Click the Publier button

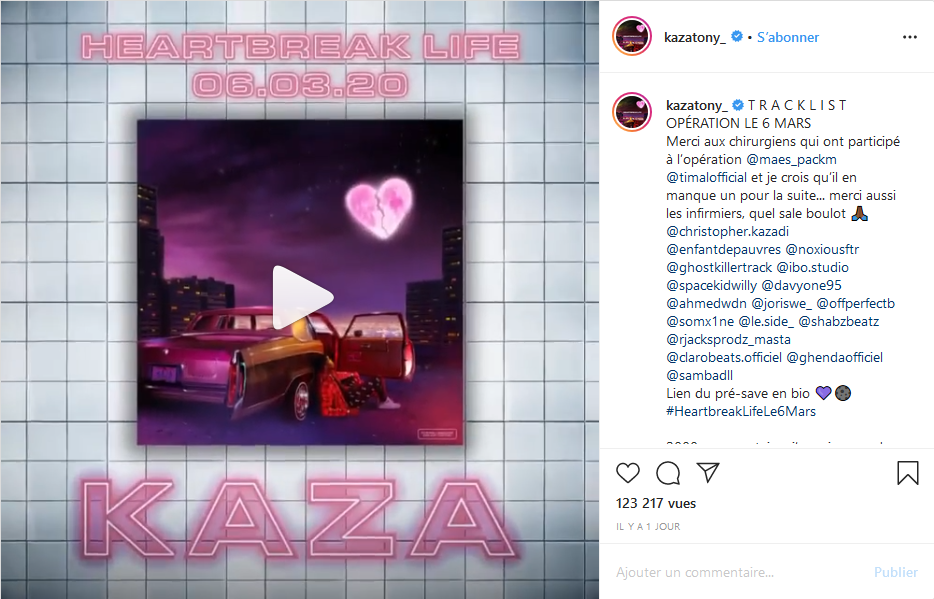[895, 572]
